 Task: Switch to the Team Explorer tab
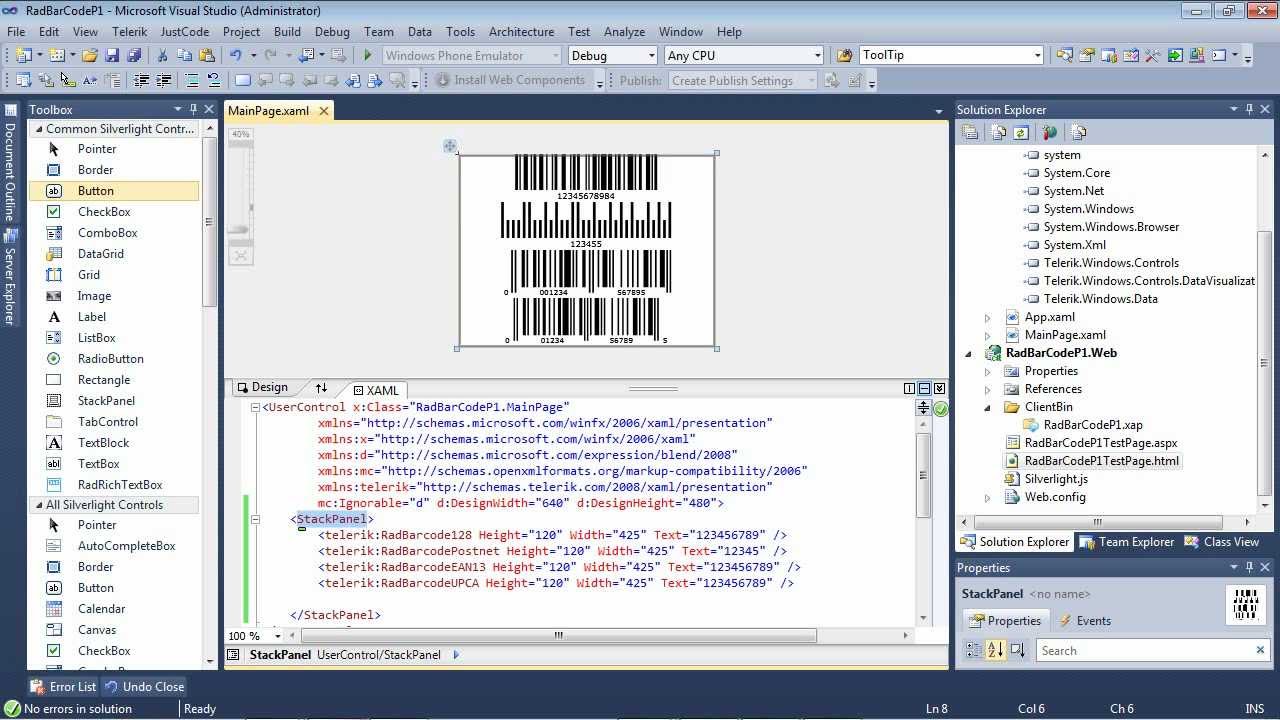(x=1127, y=542)
